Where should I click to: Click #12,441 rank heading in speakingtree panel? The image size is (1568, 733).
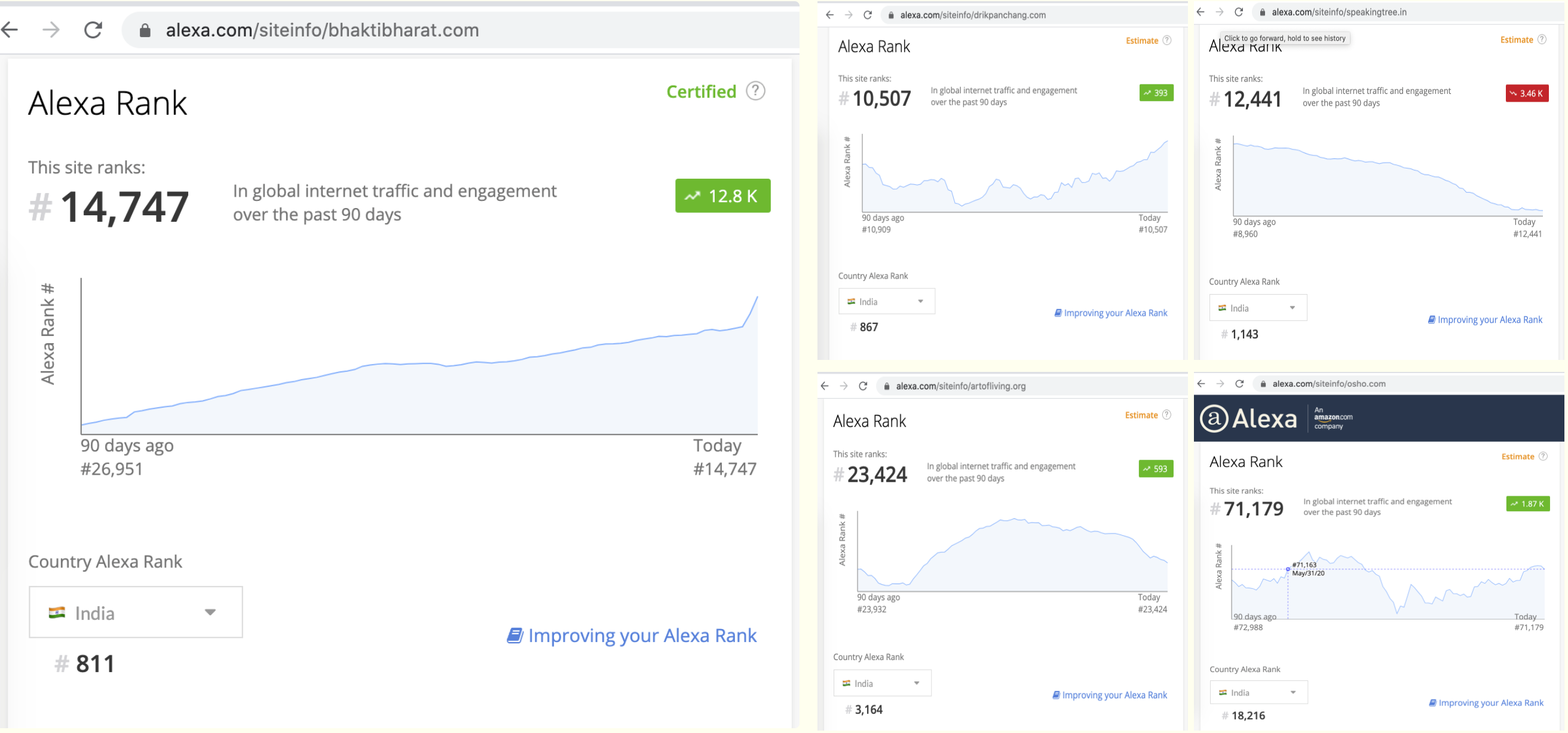1245,99
